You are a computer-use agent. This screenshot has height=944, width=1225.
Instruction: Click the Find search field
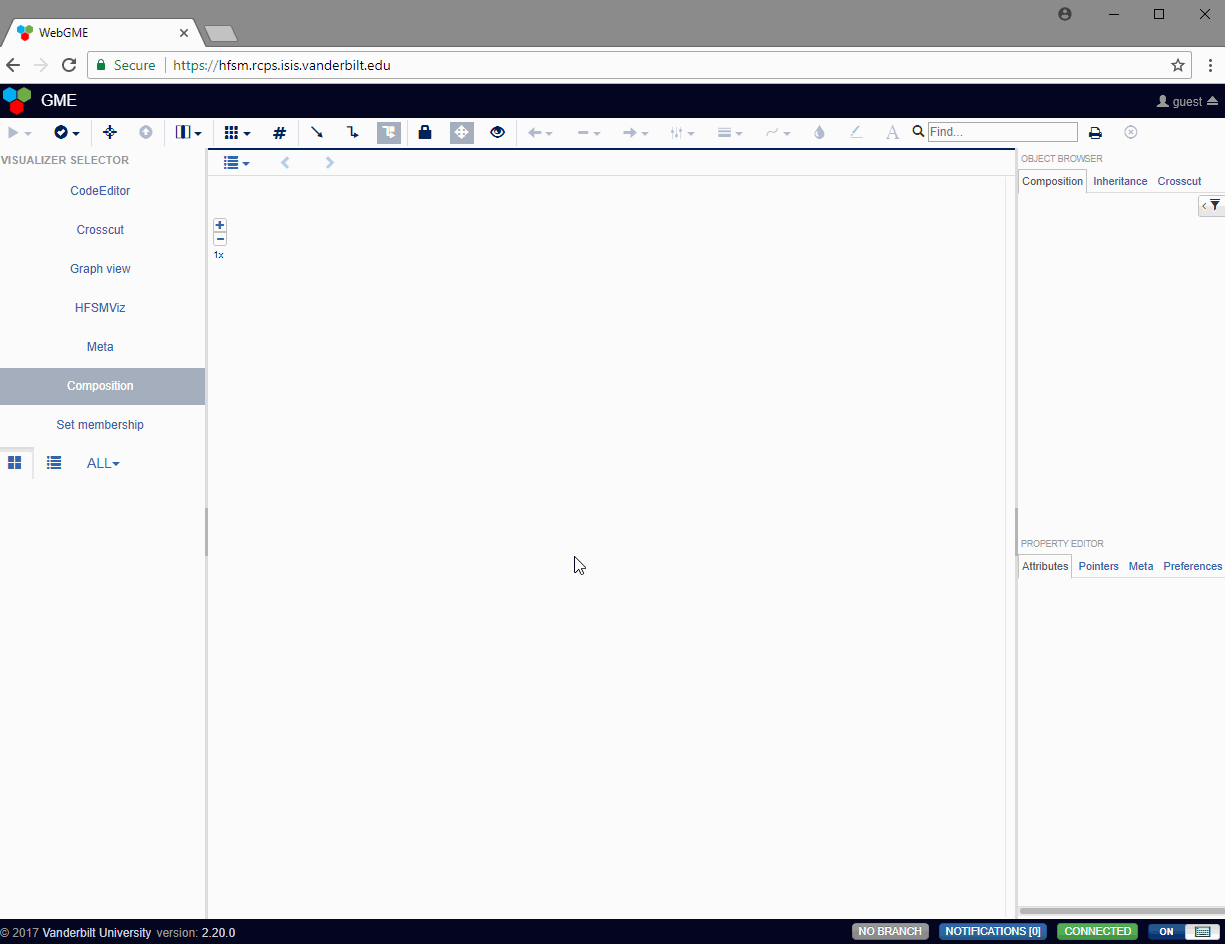pyautogui.click(x=1002, y=131)
